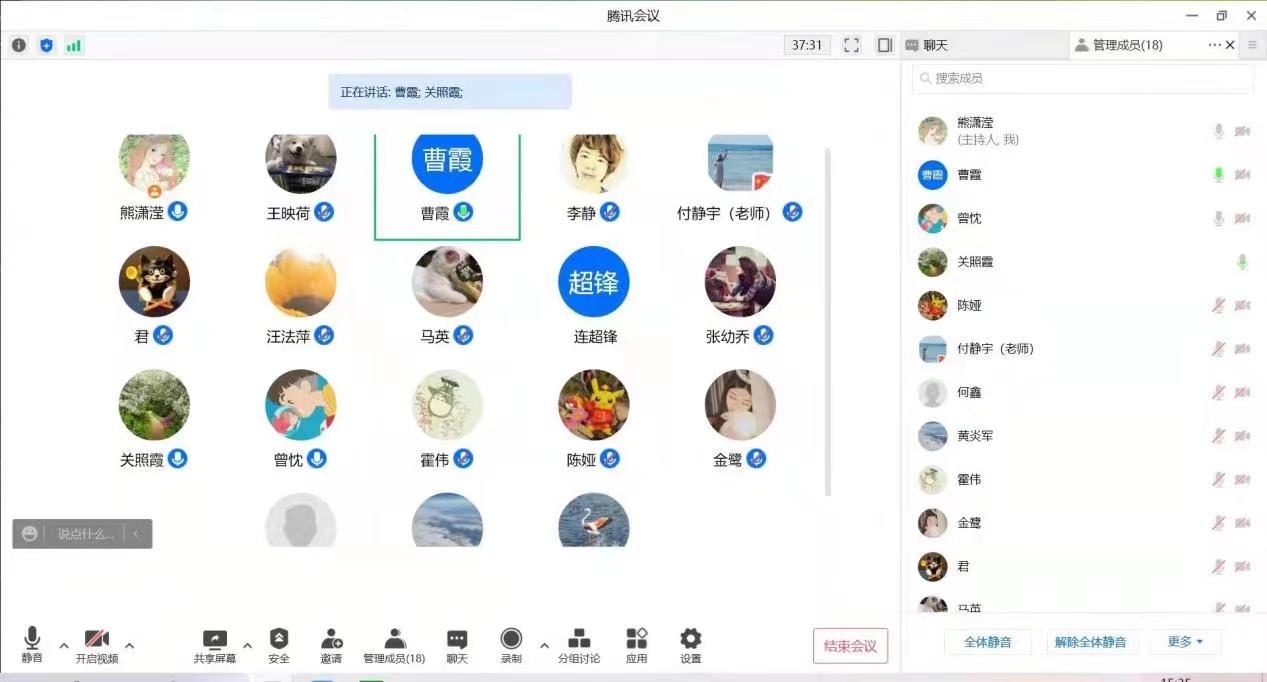The height and width of the screenshot is (682, 1267).
Task: Click the Share Screen (共享屏幕) icon
Action: [215, 640]
